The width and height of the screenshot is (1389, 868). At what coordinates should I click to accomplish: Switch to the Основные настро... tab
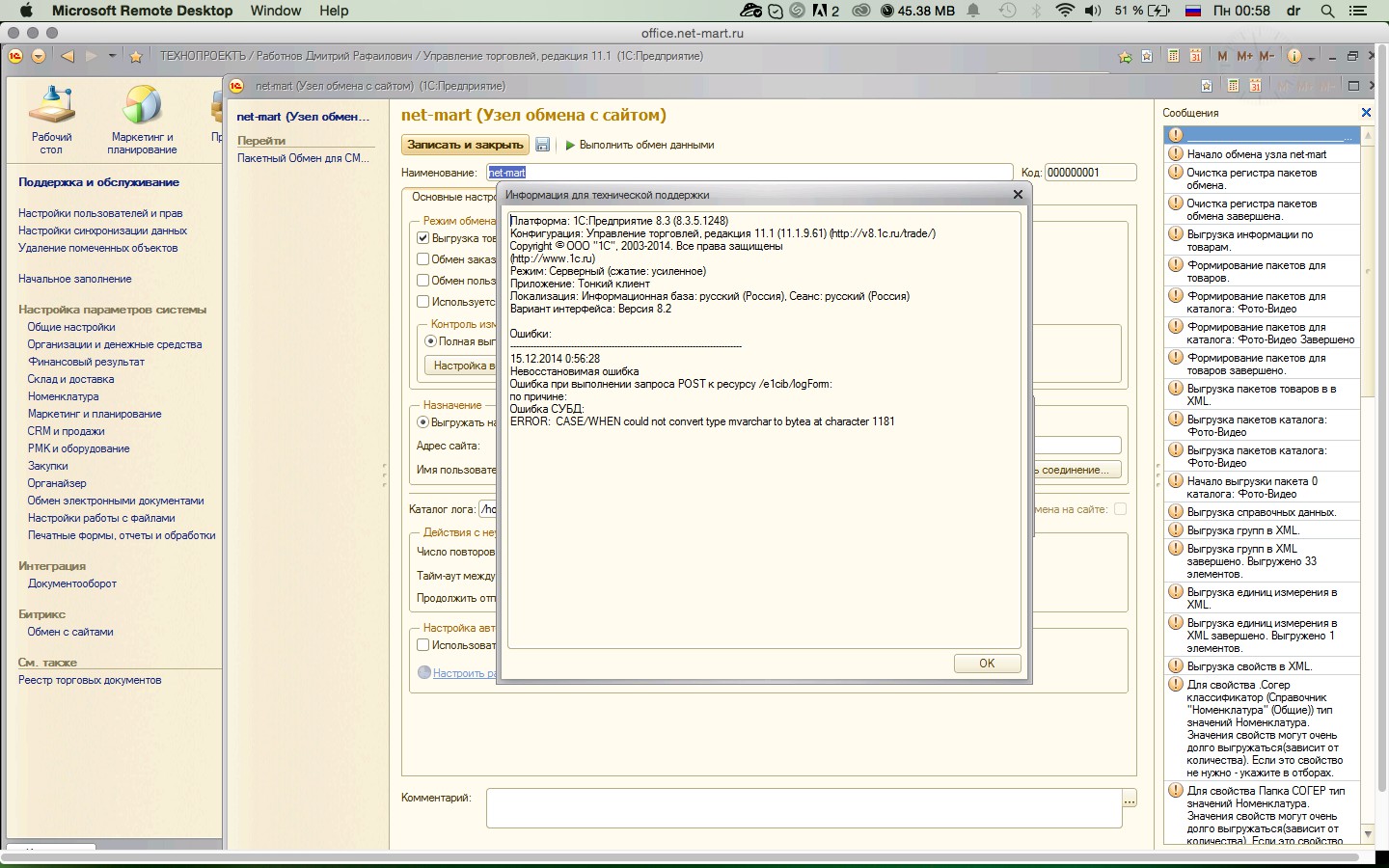tap(453, 197)
